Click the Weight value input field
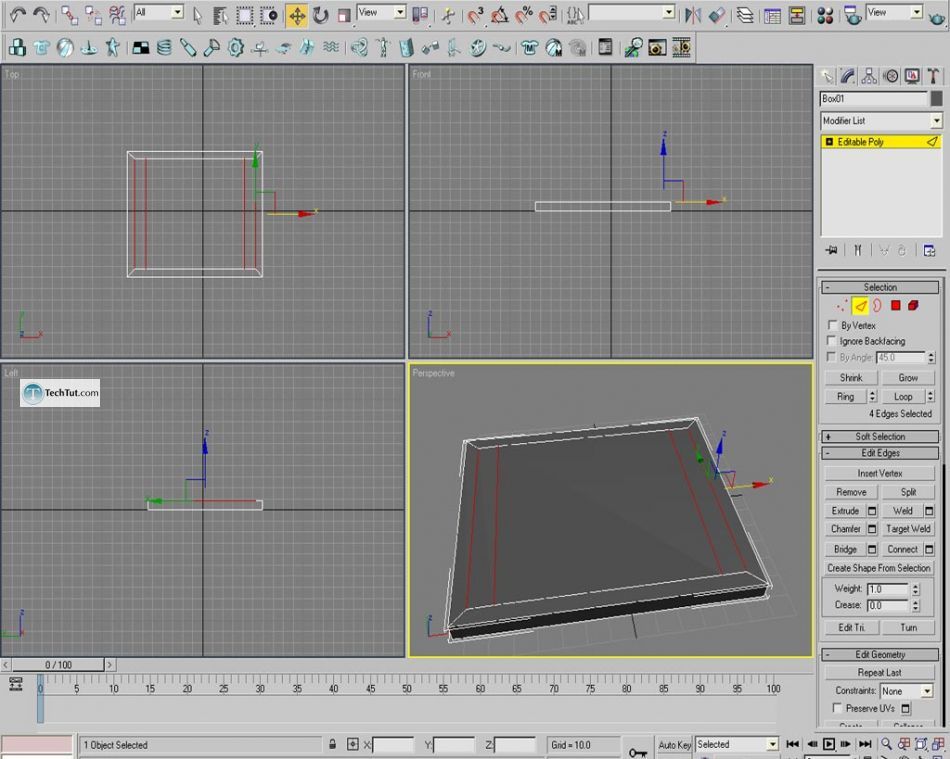Viewport: 950px width, 759px height. pos(888,589)
